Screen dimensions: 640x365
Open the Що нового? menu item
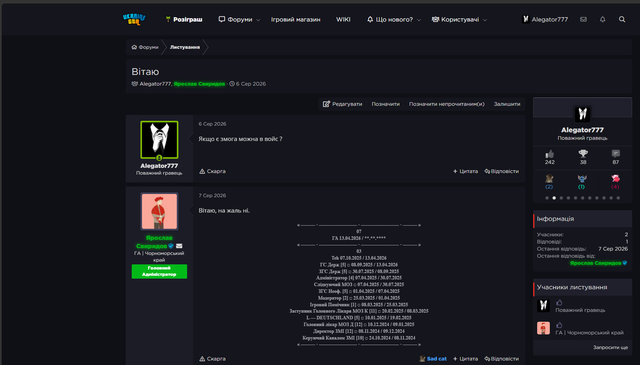click(x=391, y=19)
